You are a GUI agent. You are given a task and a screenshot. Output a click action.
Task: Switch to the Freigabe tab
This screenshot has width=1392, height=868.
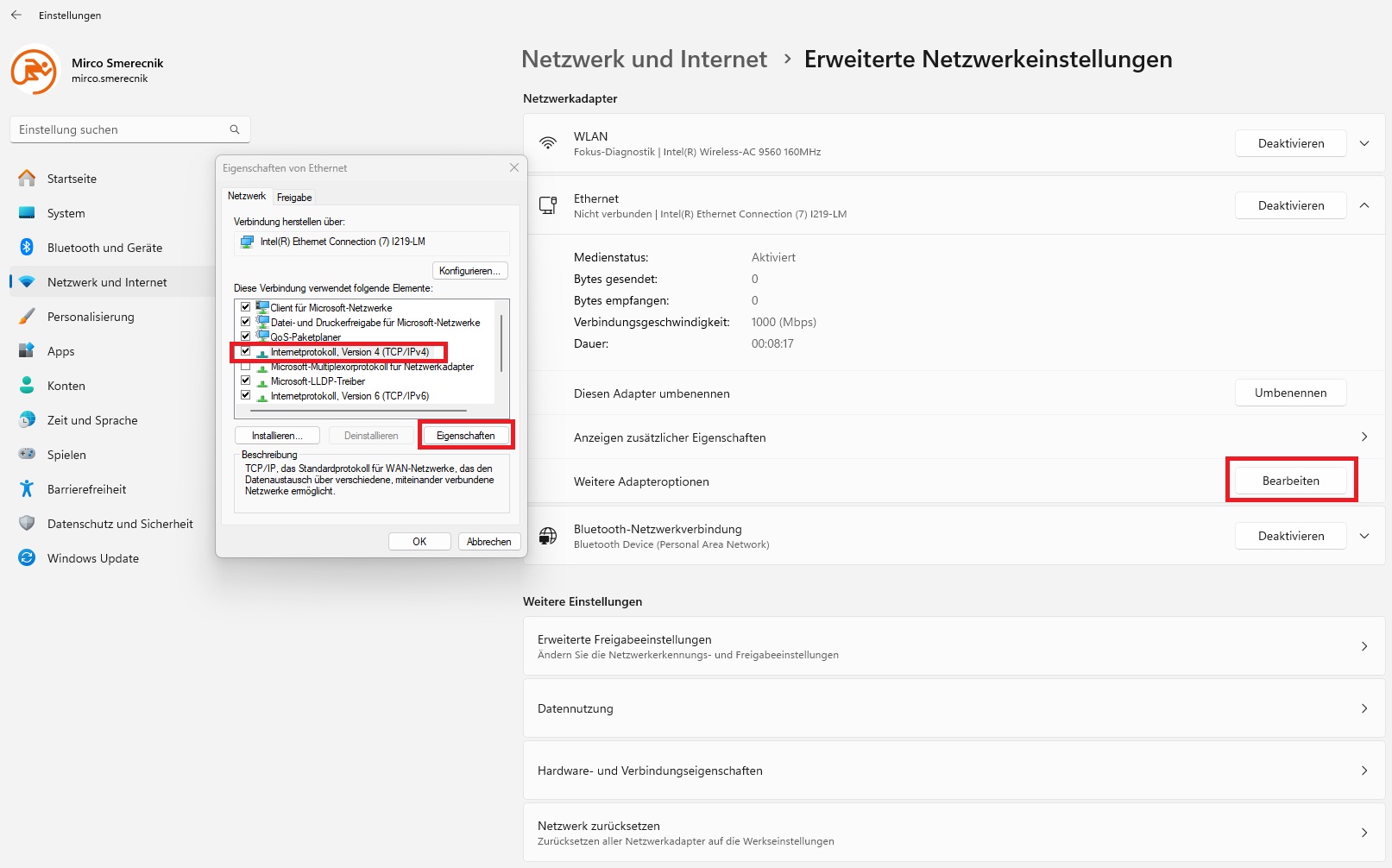coord(294,198)
